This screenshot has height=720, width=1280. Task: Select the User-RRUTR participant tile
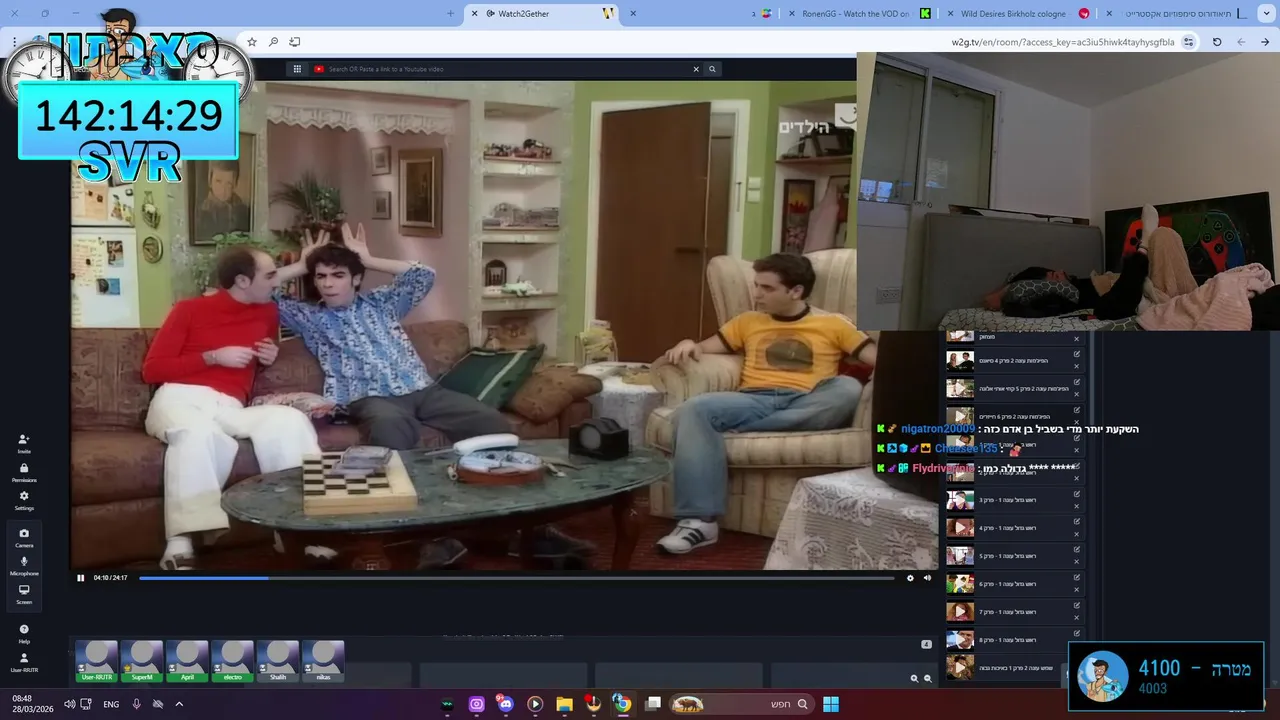pyautogui.click(x=96, y=661)
